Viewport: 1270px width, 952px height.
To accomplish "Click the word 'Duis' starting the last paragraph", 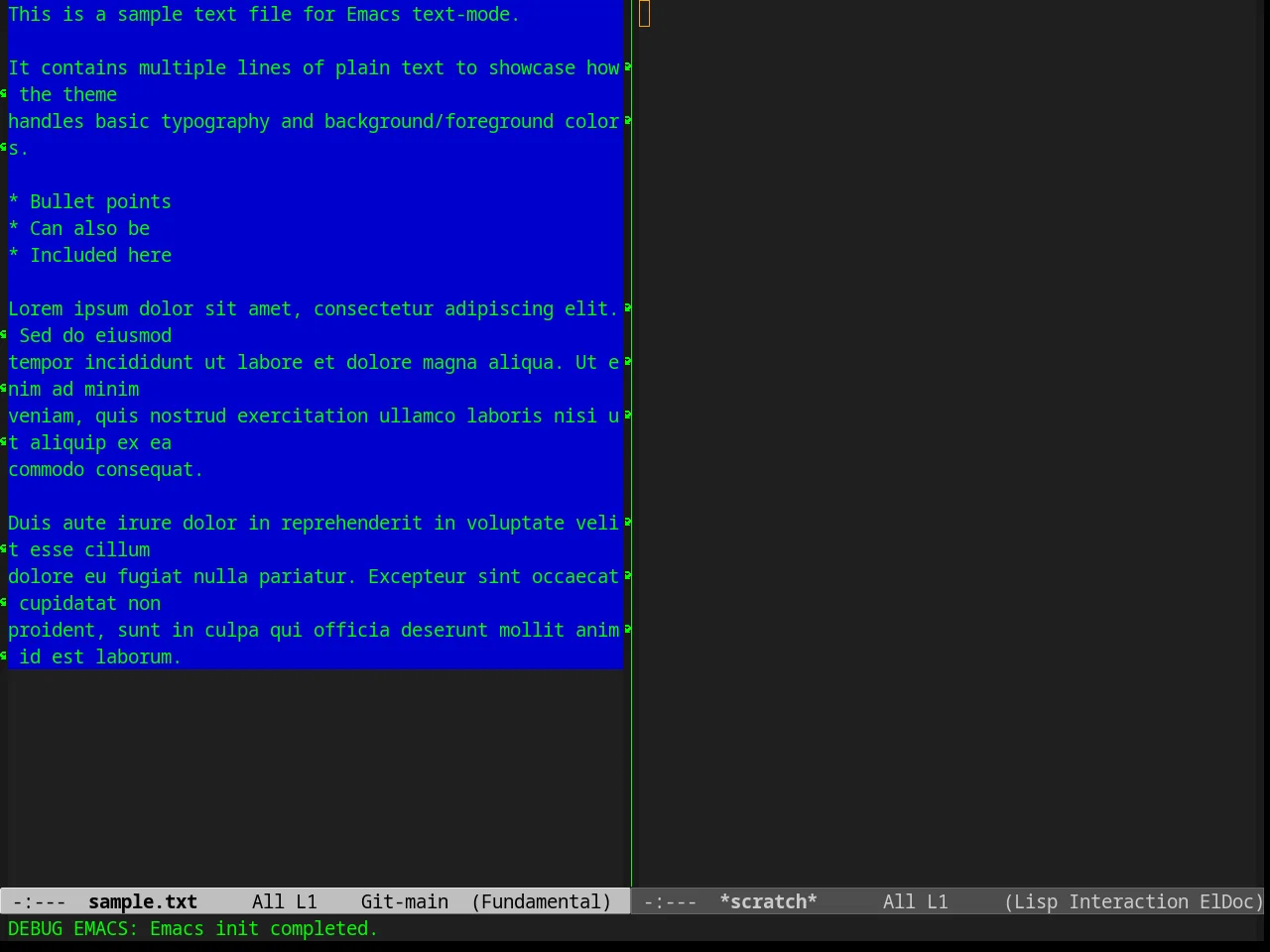I will 30,523.
